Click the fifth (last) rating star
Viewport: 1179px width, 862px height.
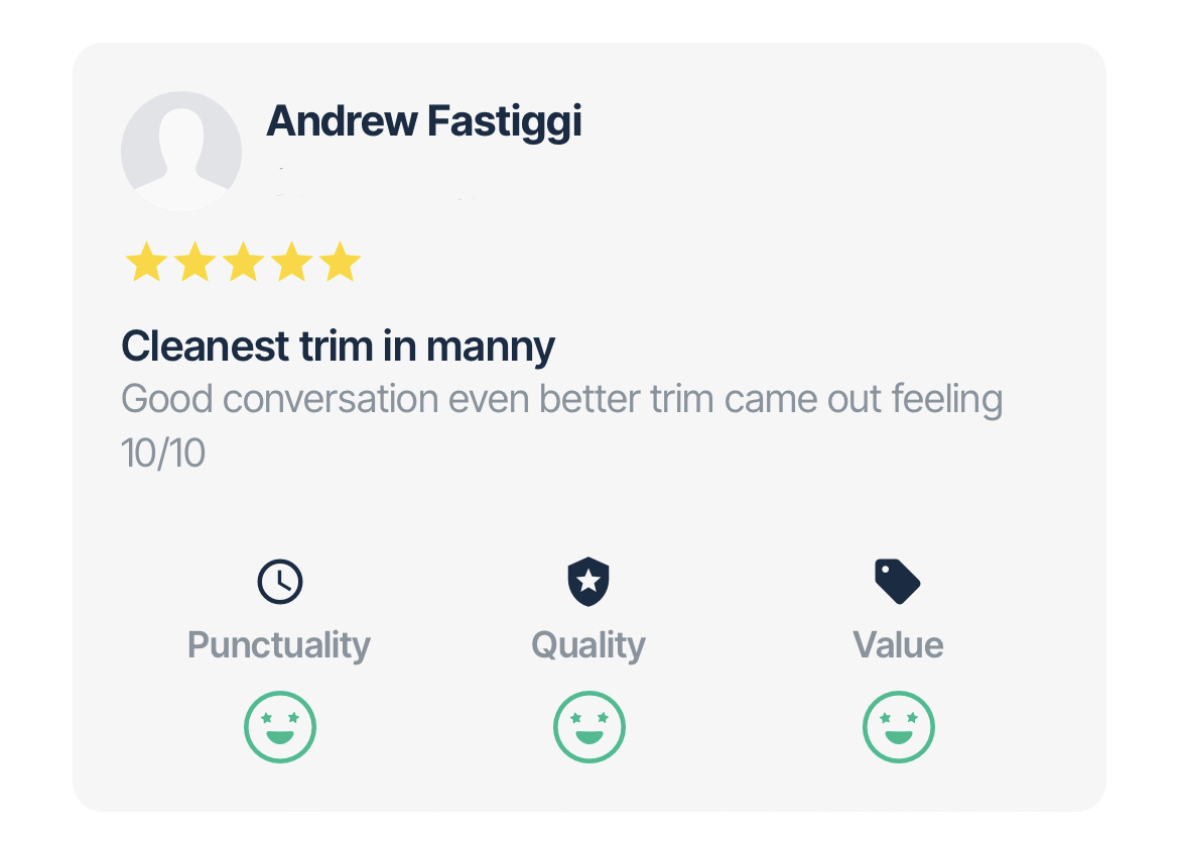pos(340,262)
